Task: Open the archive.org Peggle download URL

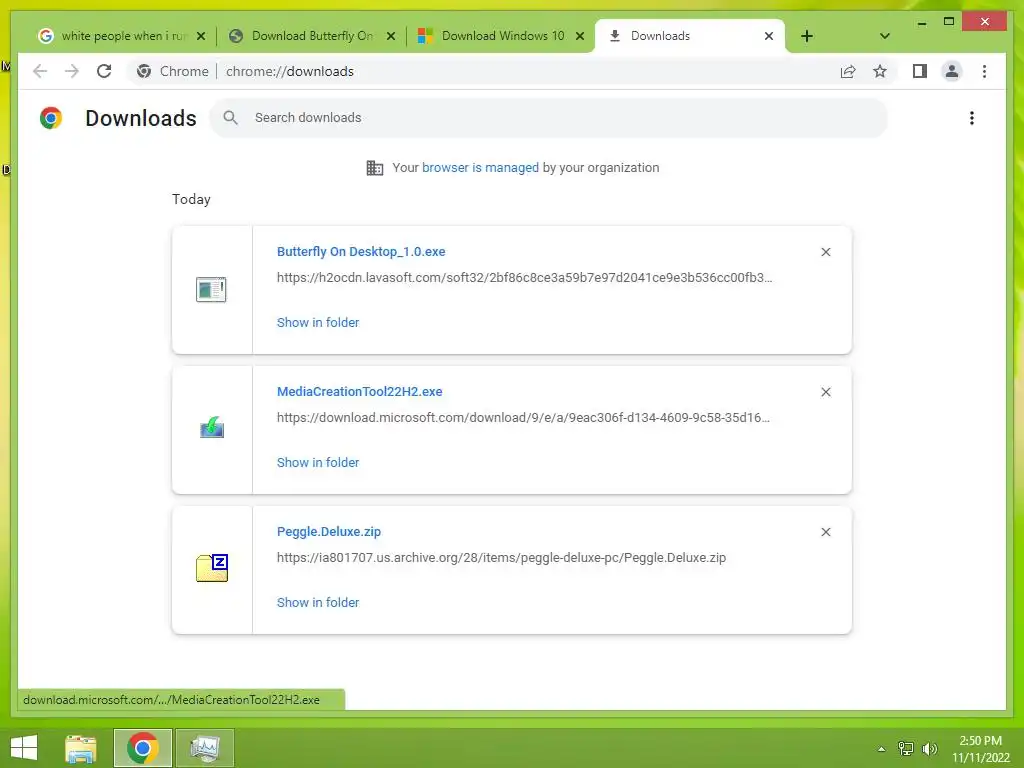Action: 501,558
